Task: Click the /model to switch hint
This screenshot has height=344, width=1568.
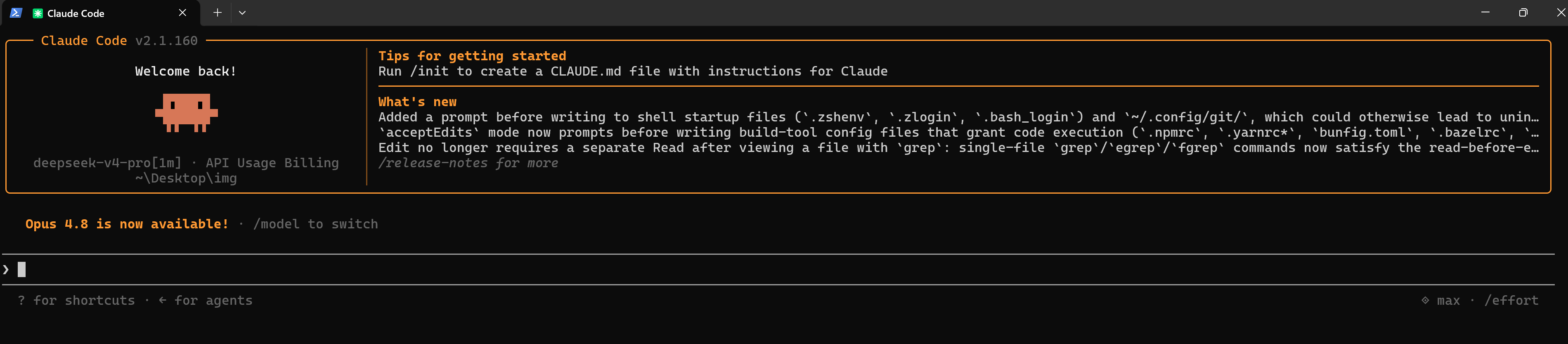Action: (315, 224)
